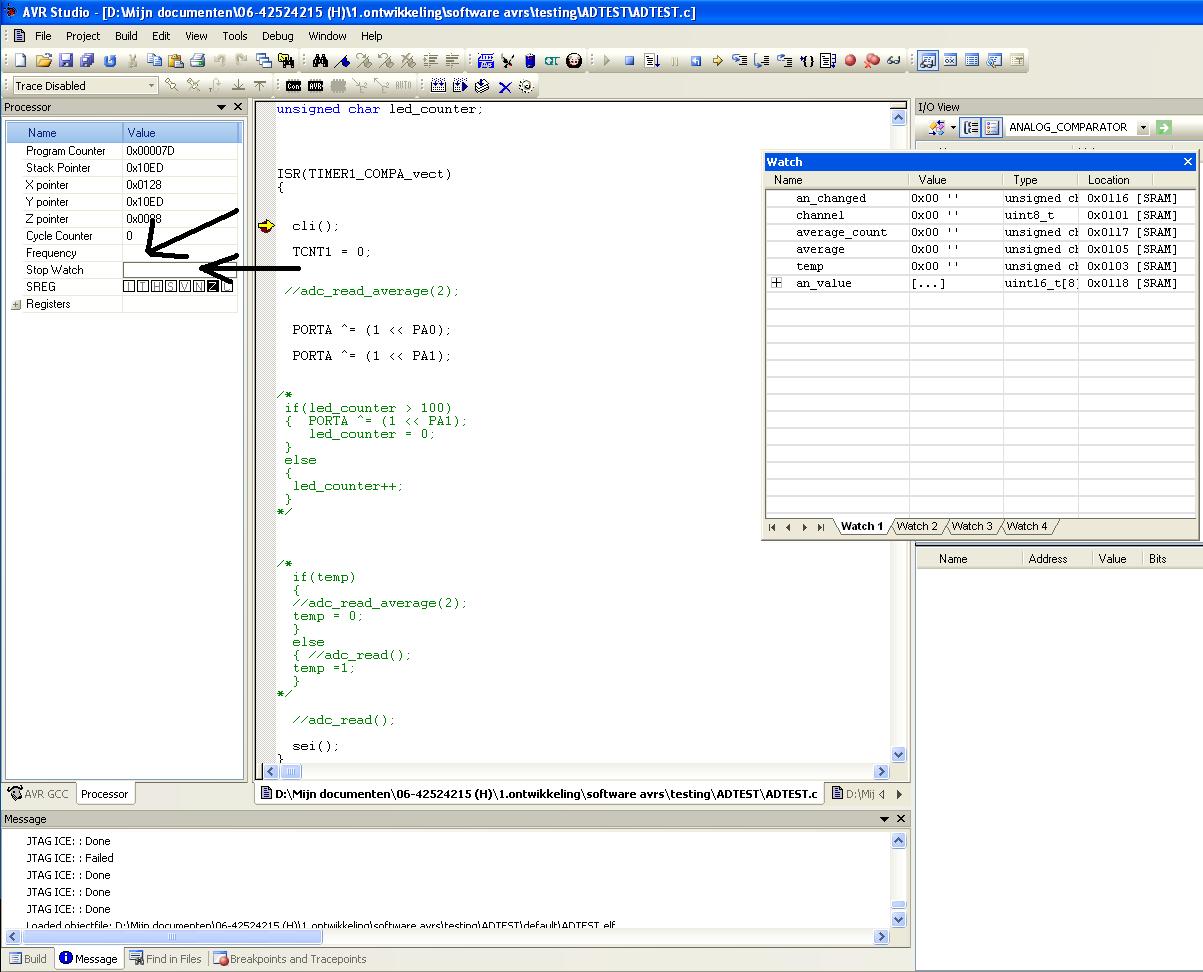Switch to the AVR GCC tab

39,794
